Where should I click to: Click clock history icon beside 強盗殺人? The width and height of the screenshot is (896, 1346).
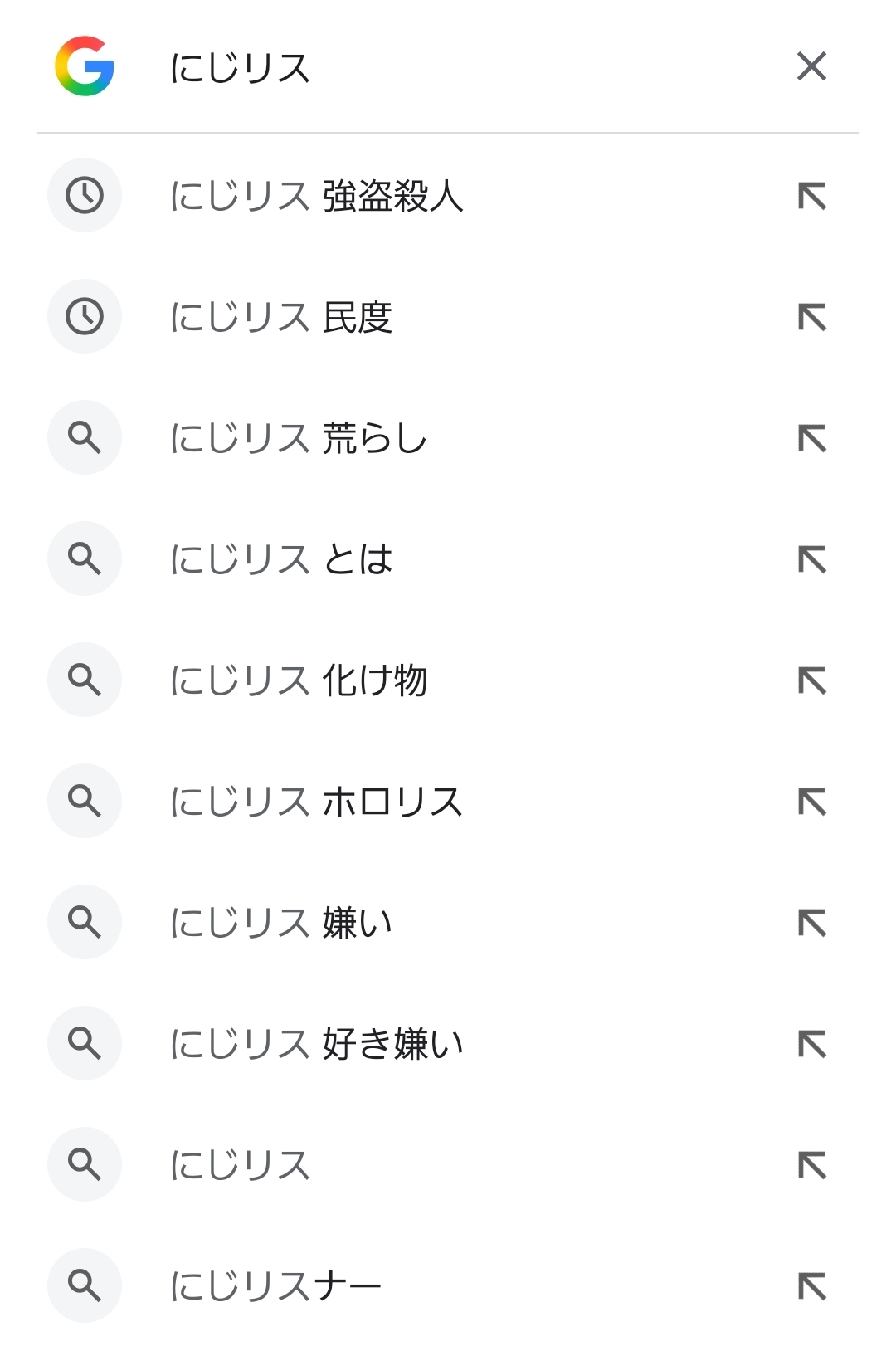point(85,196)
